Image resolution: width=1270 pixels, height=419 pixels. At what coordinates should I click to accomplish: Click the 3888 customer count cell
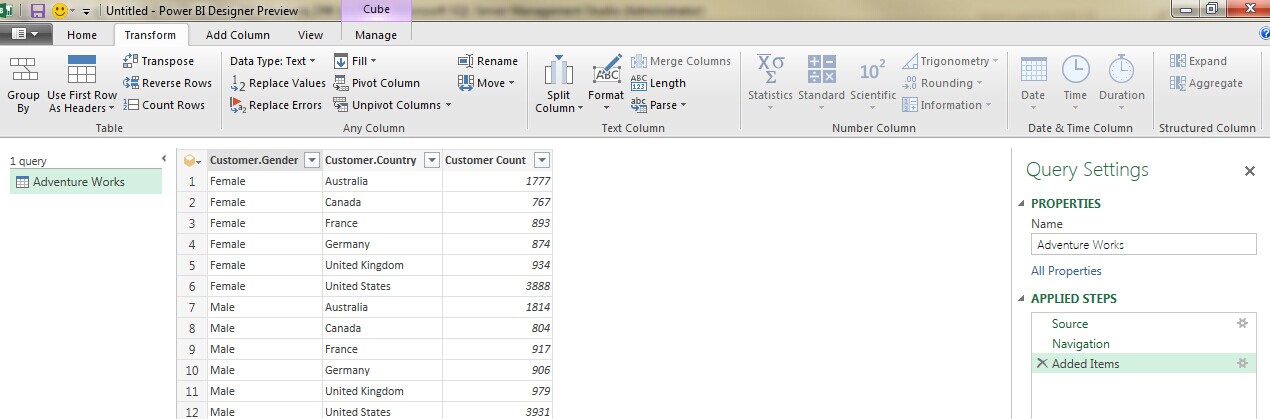tap(497, 286)
